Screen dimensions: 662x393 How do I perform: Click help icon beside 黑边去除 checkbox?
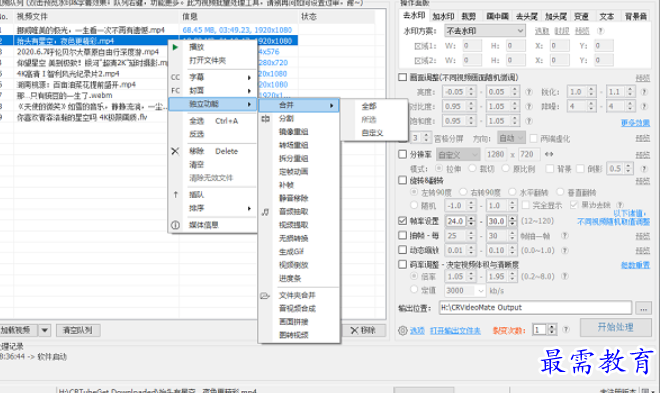[620, 205]
